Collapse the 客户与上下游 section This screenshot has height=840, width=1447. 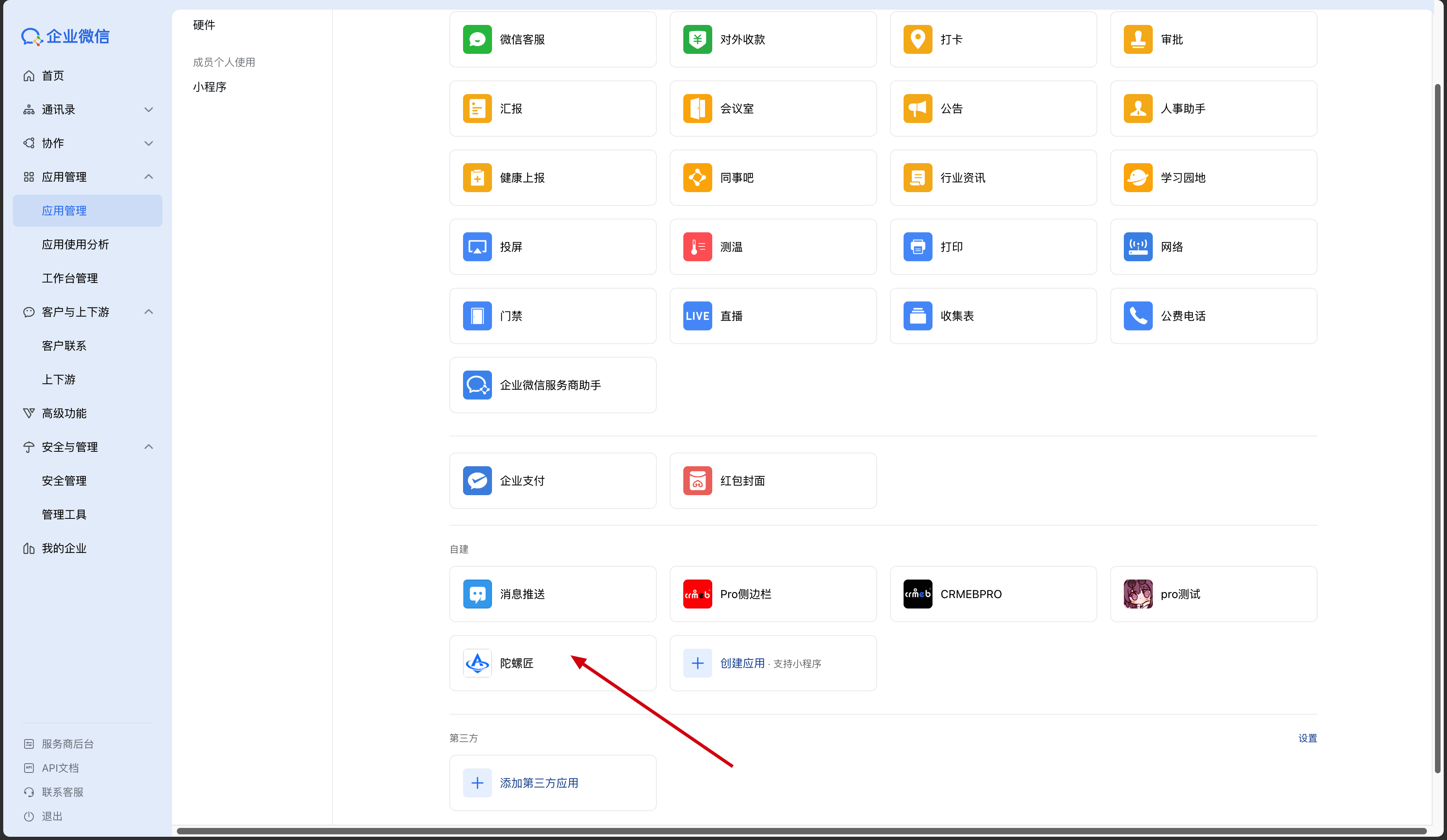[x=148, y=312]
